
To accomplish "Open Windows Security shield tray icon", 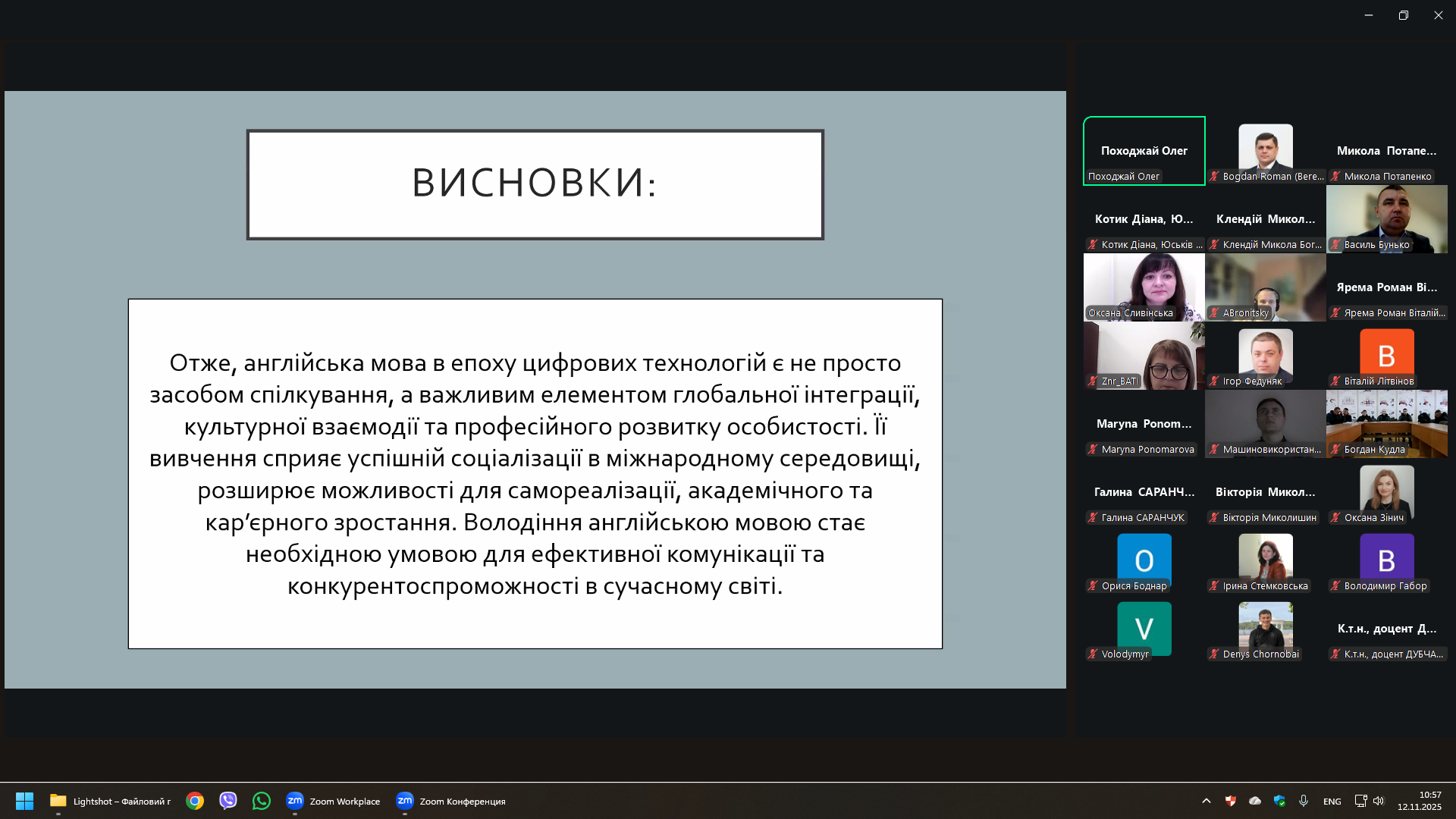I will pos(1279,801).
